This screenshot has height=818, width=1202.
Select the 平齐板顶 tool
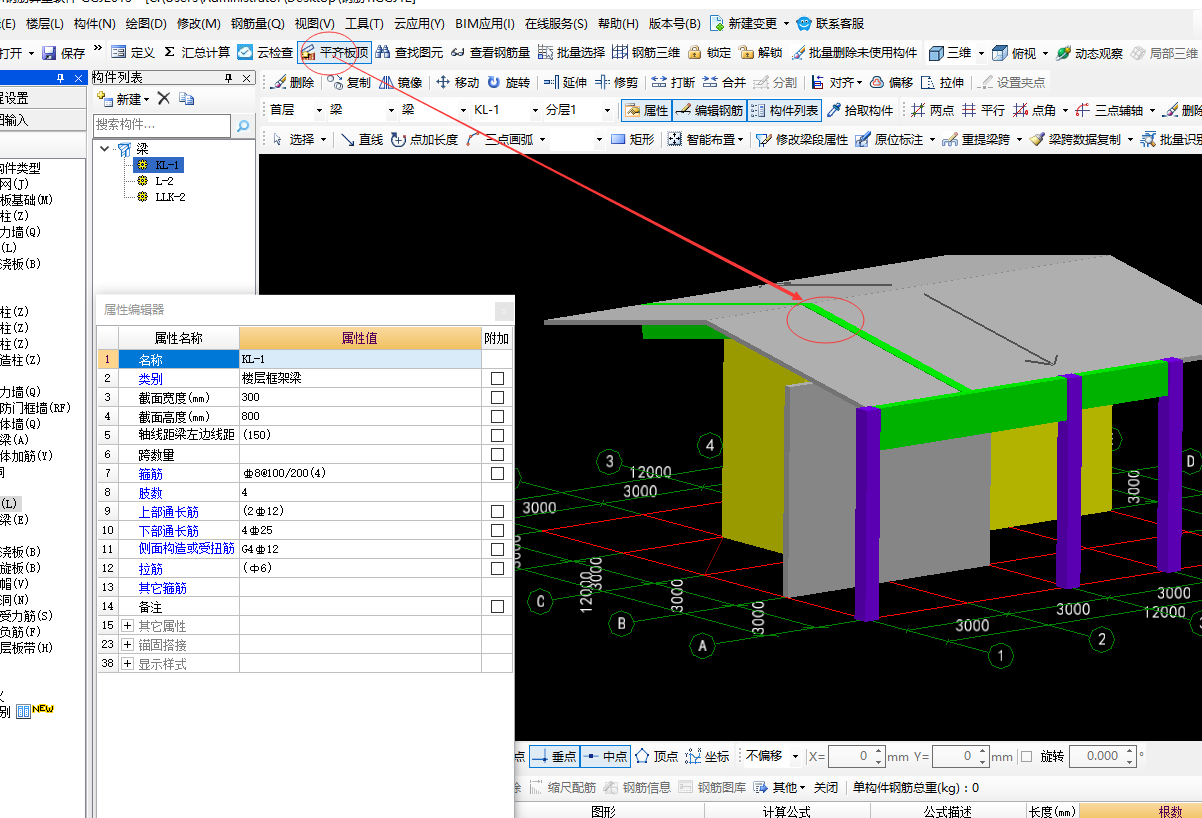point(334,53)
